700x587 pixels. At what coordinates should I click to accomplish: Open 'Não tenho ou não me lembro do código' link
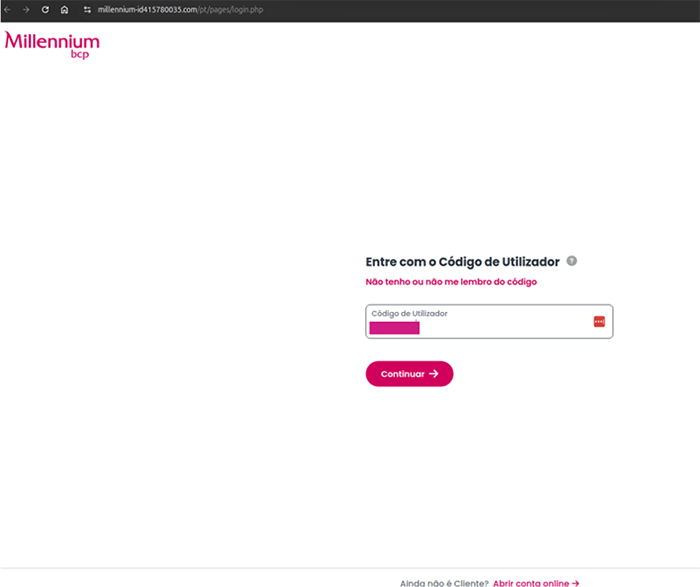pos(451,282)
